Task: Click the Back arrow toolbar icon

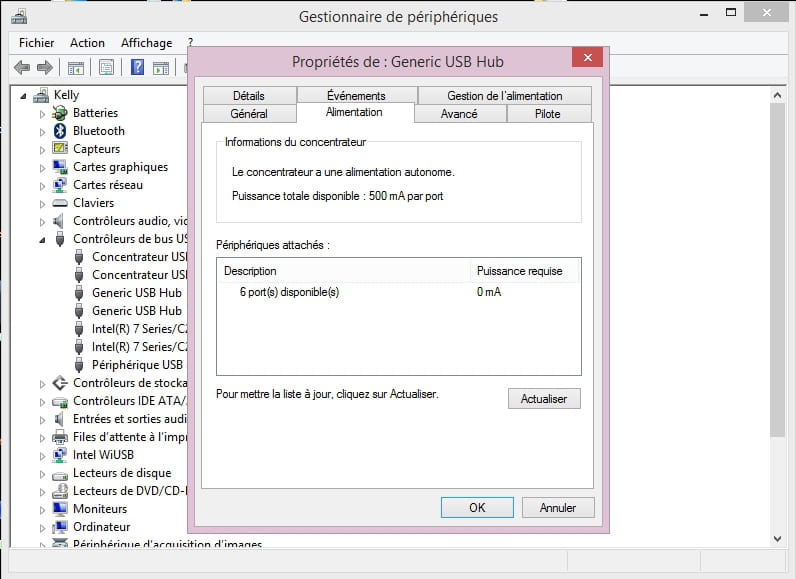Action: click(x=21, y=68)
